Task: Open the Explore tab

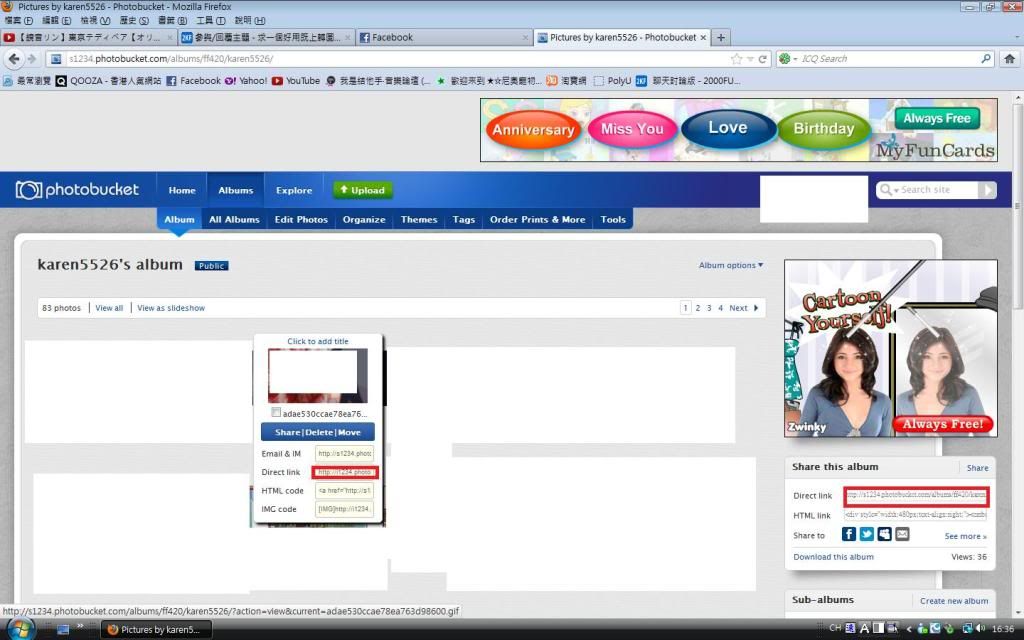Action: click(x=294, y=190)
